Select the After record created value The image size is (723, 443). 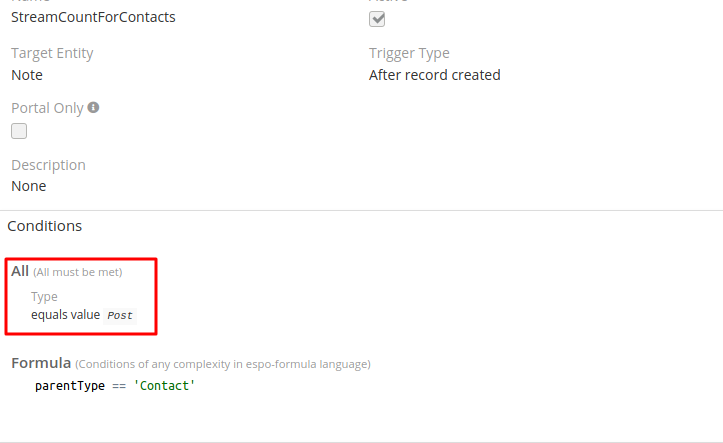pos(434,75)
